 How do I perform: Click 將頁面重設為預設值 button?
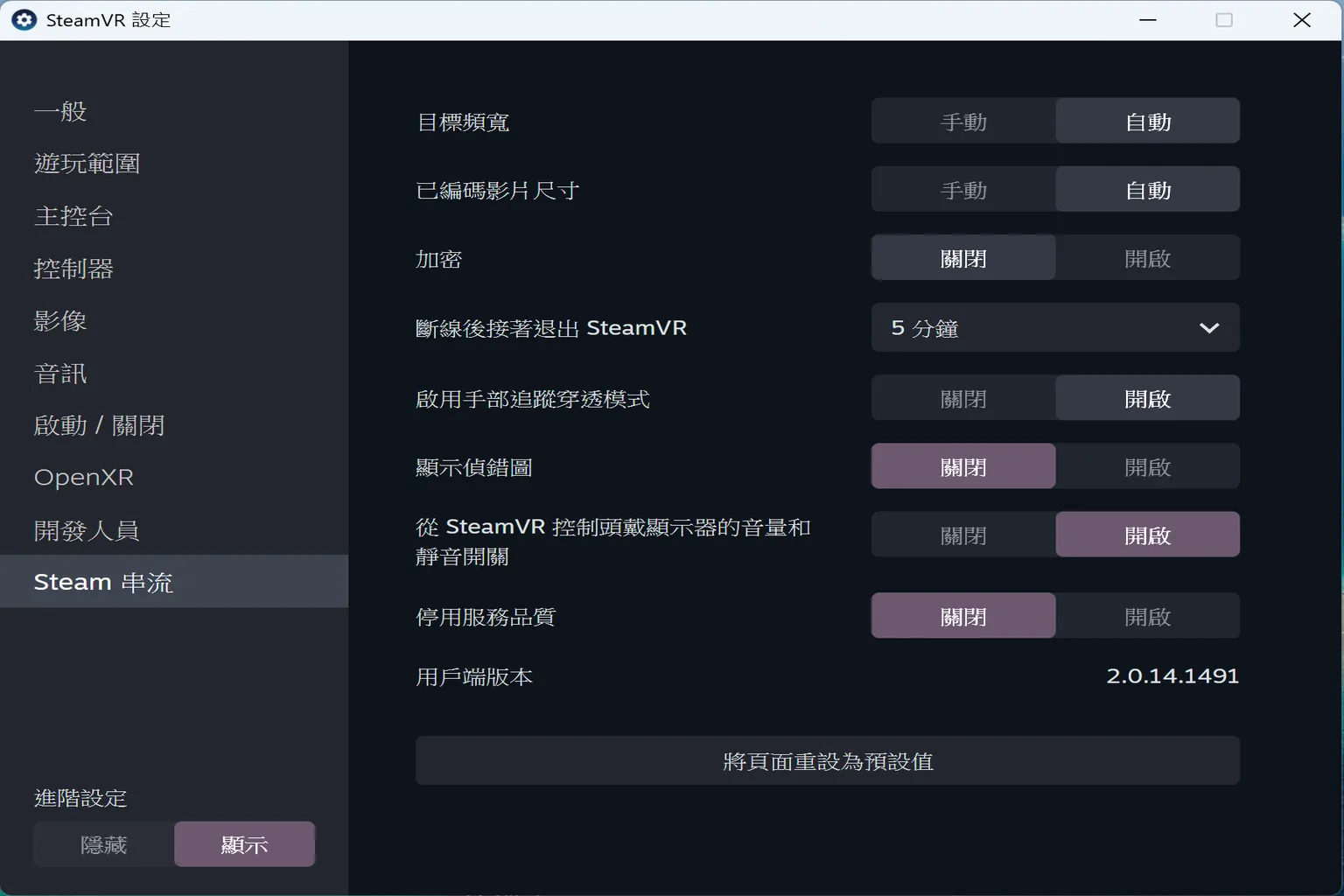[827, 760]
